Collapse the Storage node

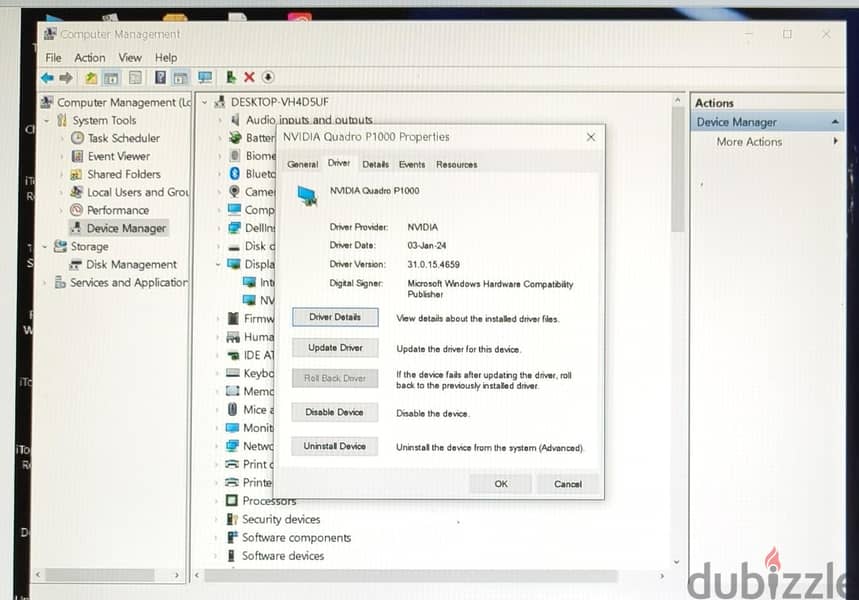[45, 247]
